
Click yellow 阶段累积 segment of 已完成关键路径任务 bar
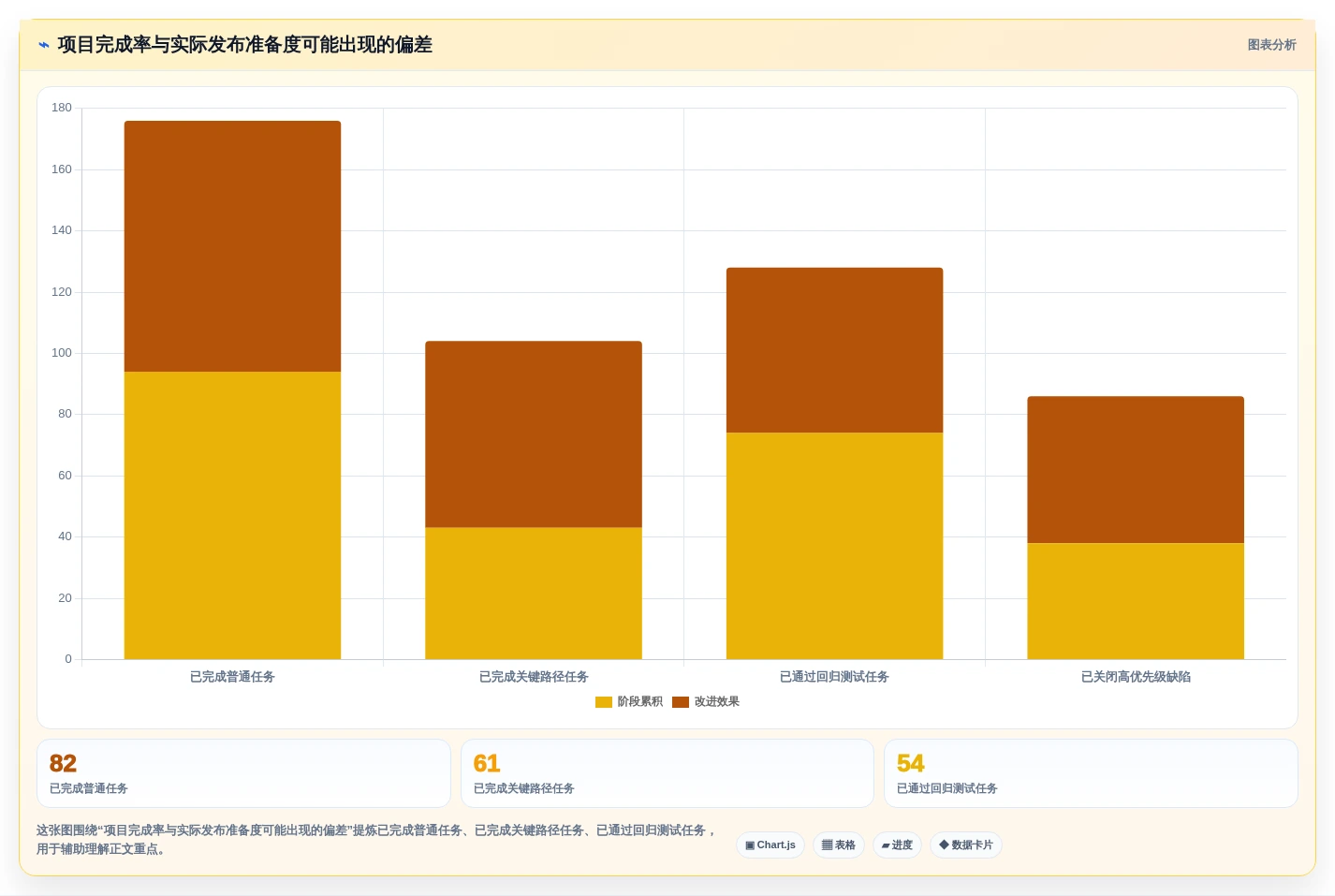(x=534, y=594)
